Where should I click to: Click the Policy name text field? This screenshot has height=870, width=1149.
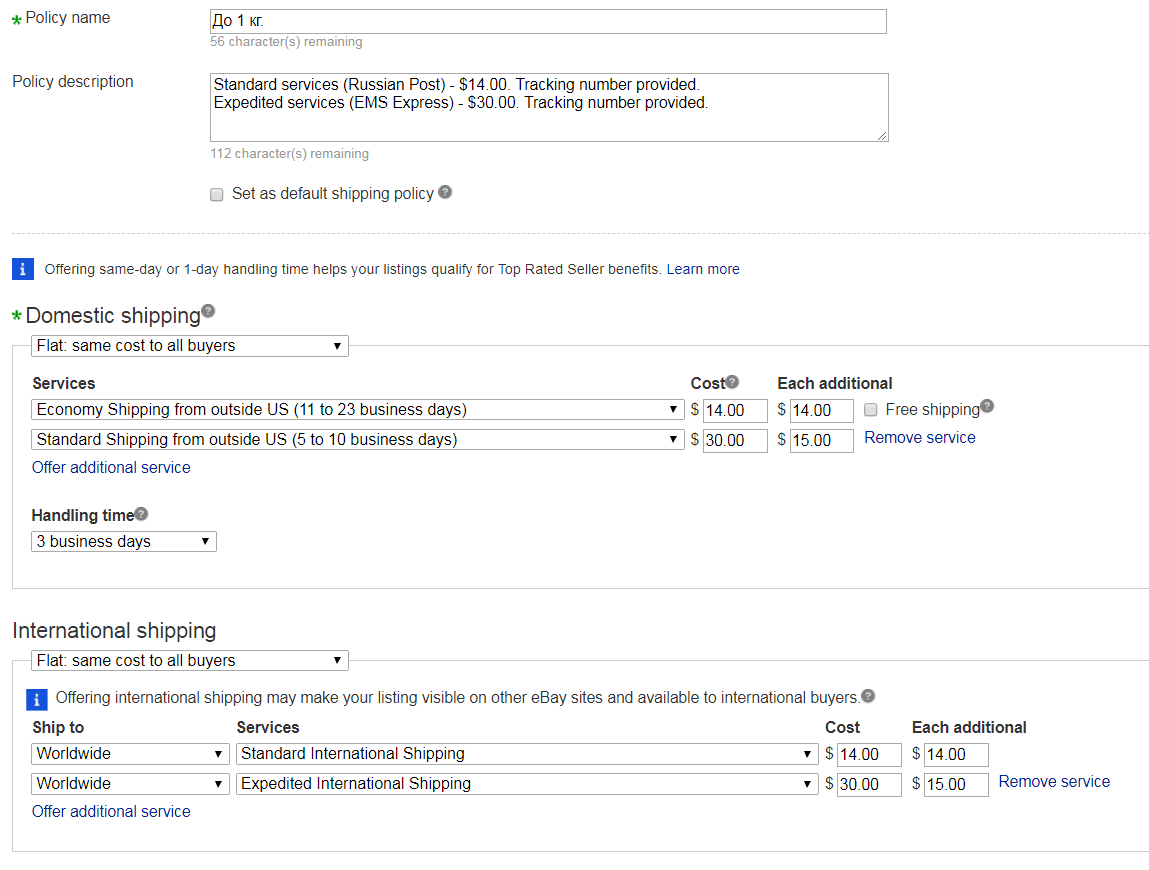(548, 21)
